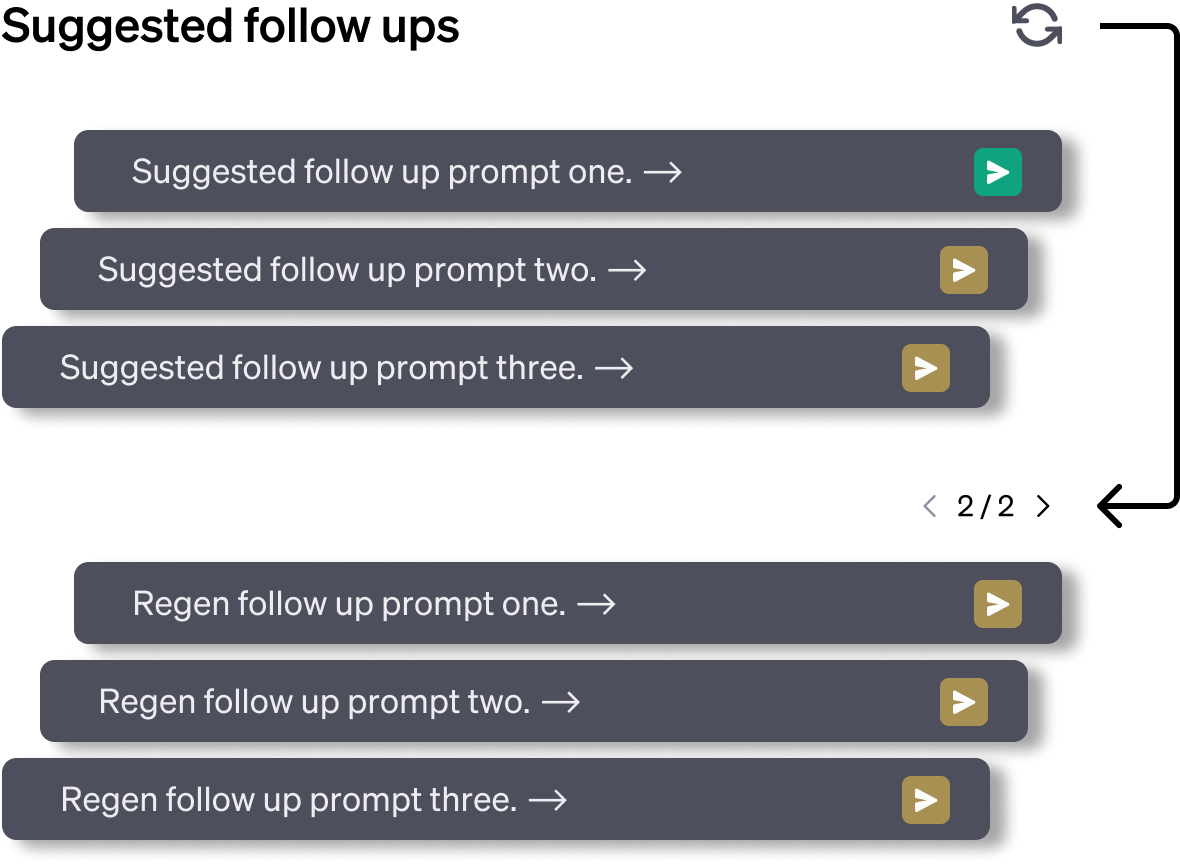1180x865 pixels.
Task: Select "Regen follow up prompt one" text
Action: 349,604
